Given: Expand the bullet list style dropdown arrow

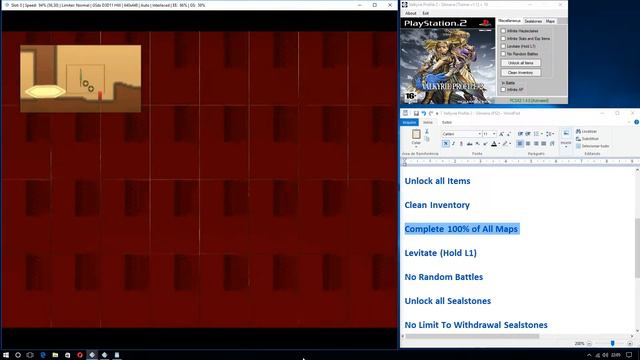Looking at the screenshot, I should click(541, 134).
